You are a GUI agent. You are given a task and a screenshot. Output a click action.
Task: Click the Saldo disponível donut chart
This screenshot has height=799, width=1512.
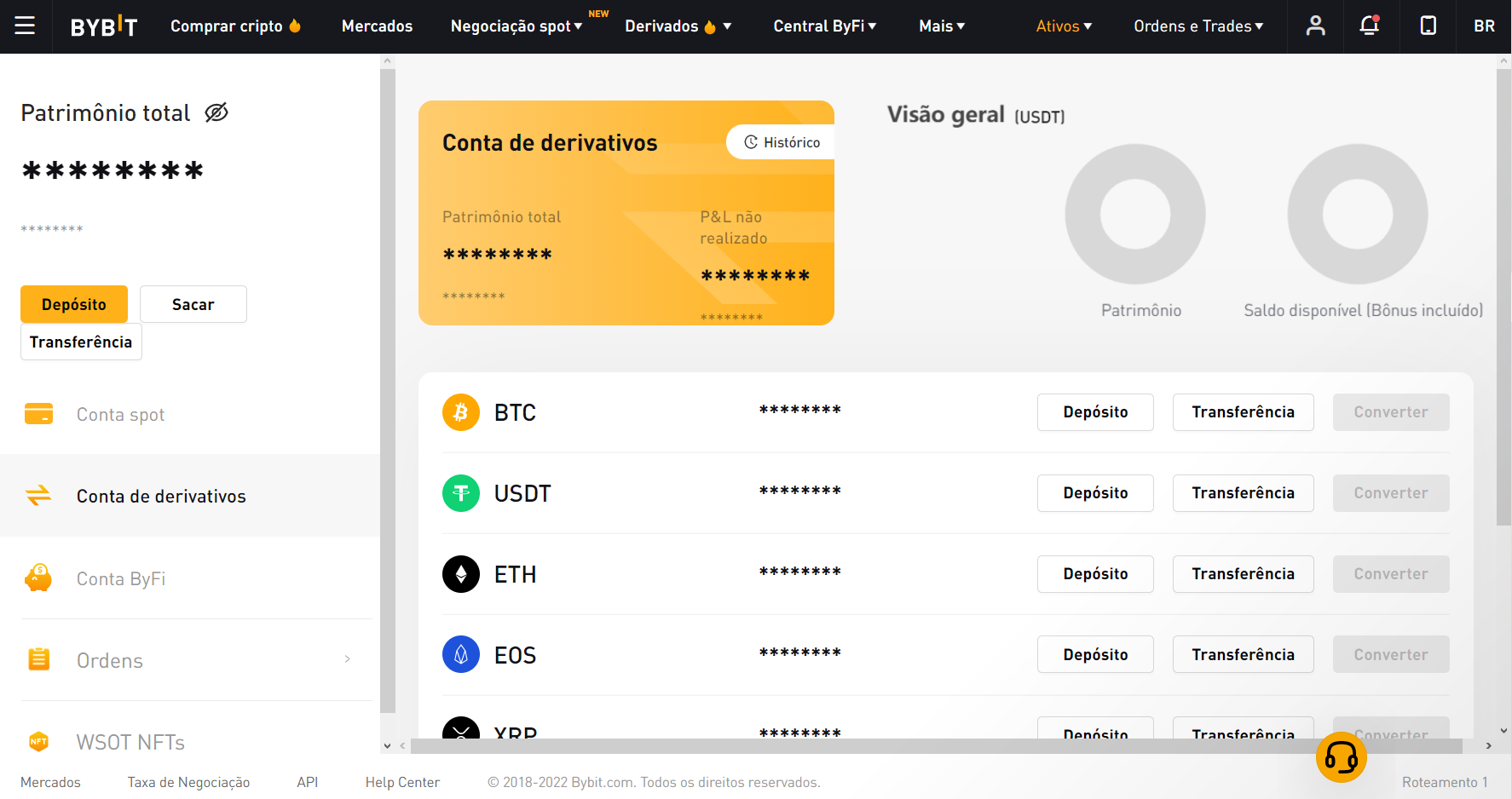click(1357, 214)
